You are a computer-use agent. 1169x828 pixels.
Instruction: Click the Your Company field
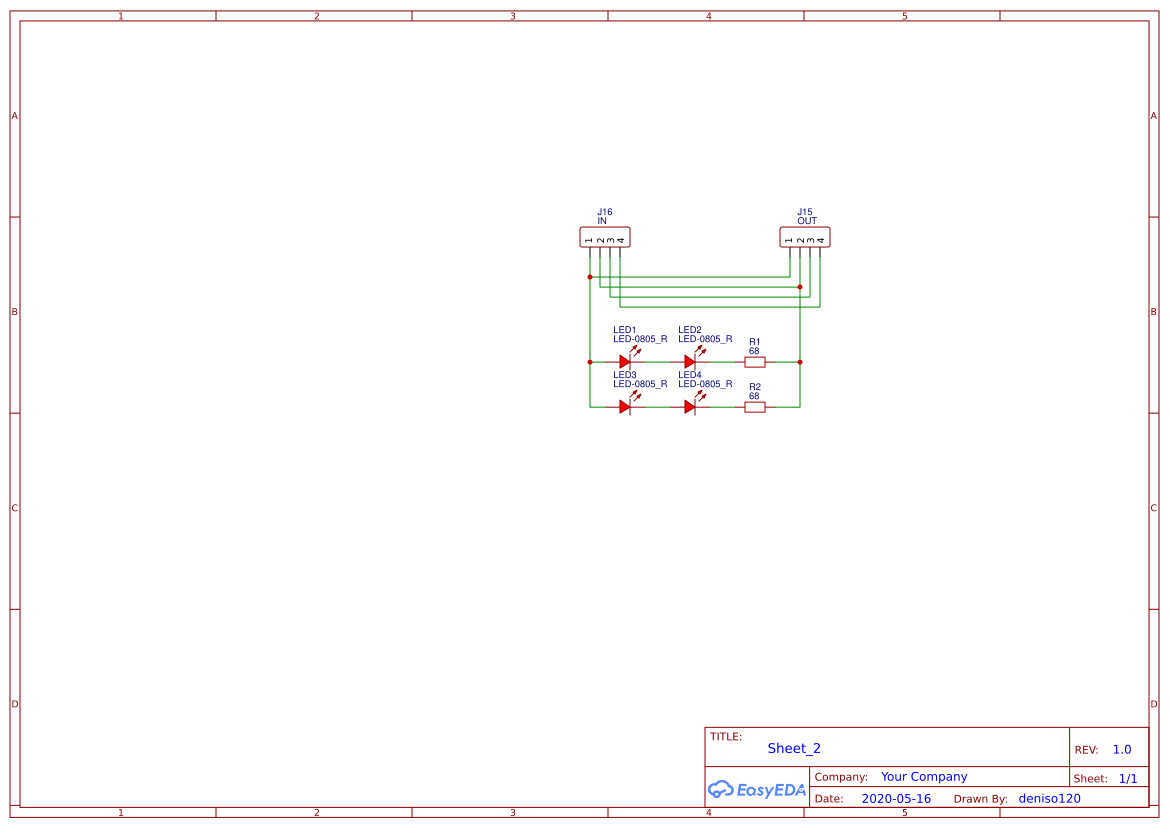click(923, 776)
